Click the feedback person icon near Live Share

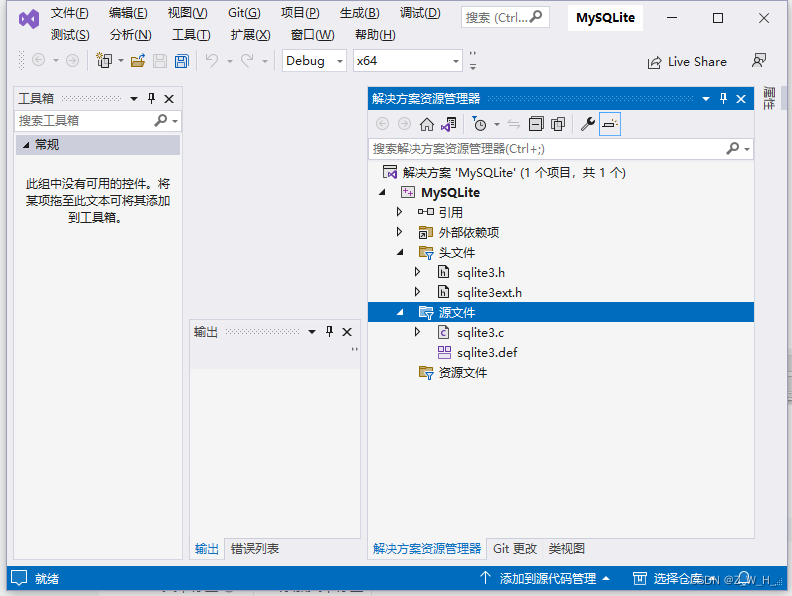point(759,61)
